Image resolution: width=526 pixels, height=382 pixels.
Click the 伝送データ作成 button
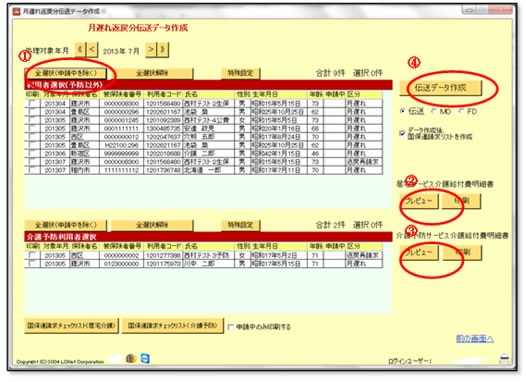pos(441,88)
